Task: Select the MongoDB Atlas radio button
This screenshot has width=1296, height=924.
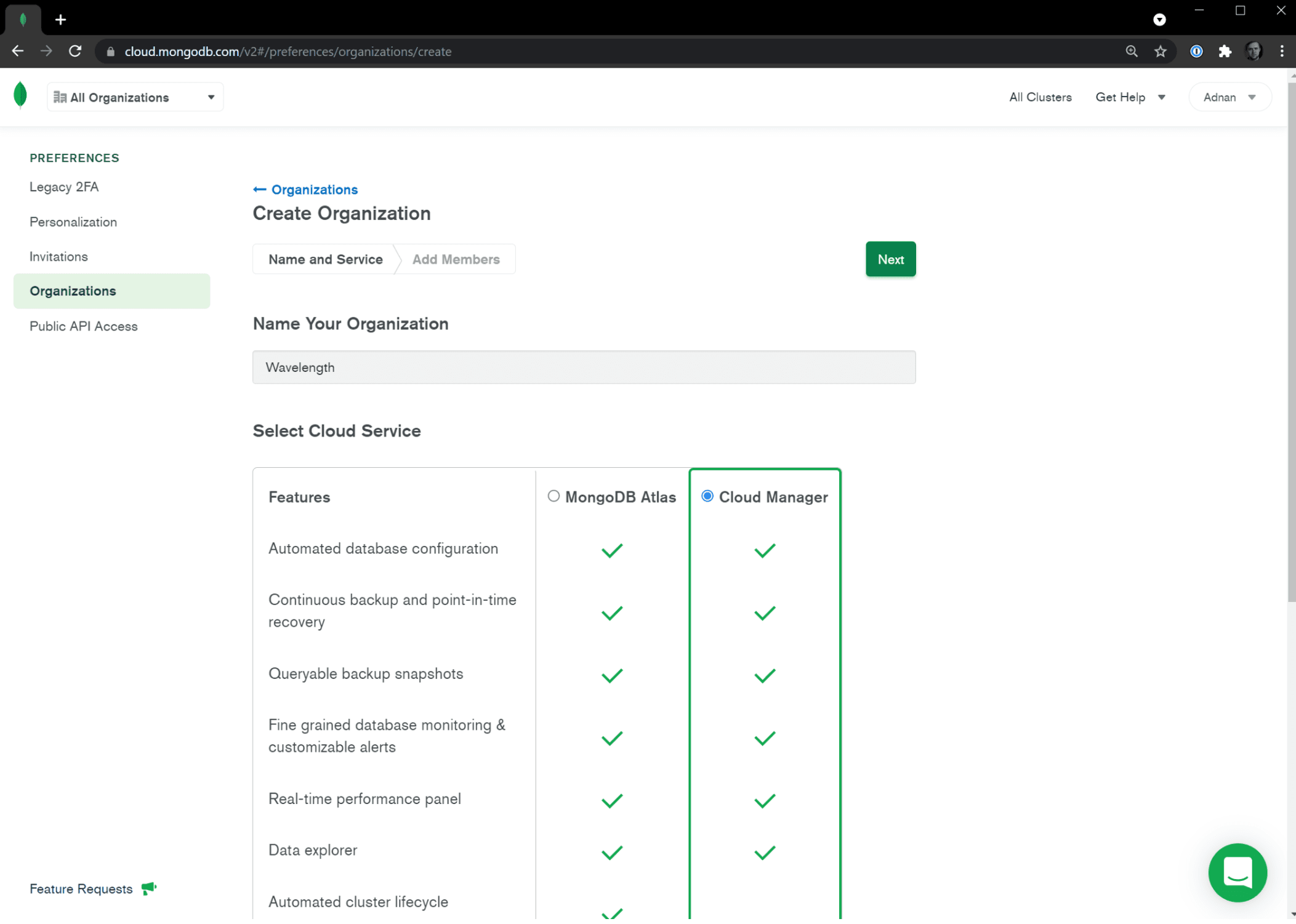Action: coord(553,496)
